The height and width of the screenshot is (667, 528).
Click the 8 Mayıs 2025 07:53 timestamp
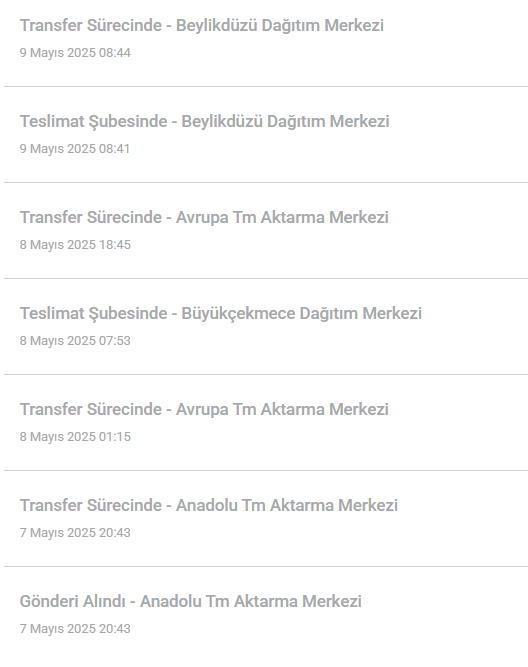(75, 341)
